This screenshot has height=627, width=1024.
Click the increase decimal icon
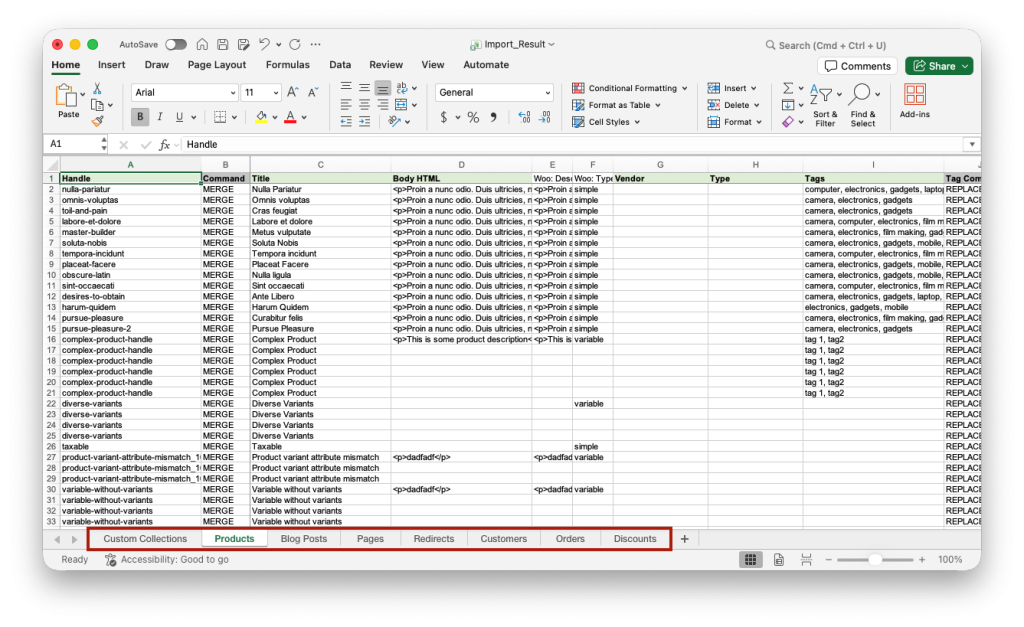point(524,117)
